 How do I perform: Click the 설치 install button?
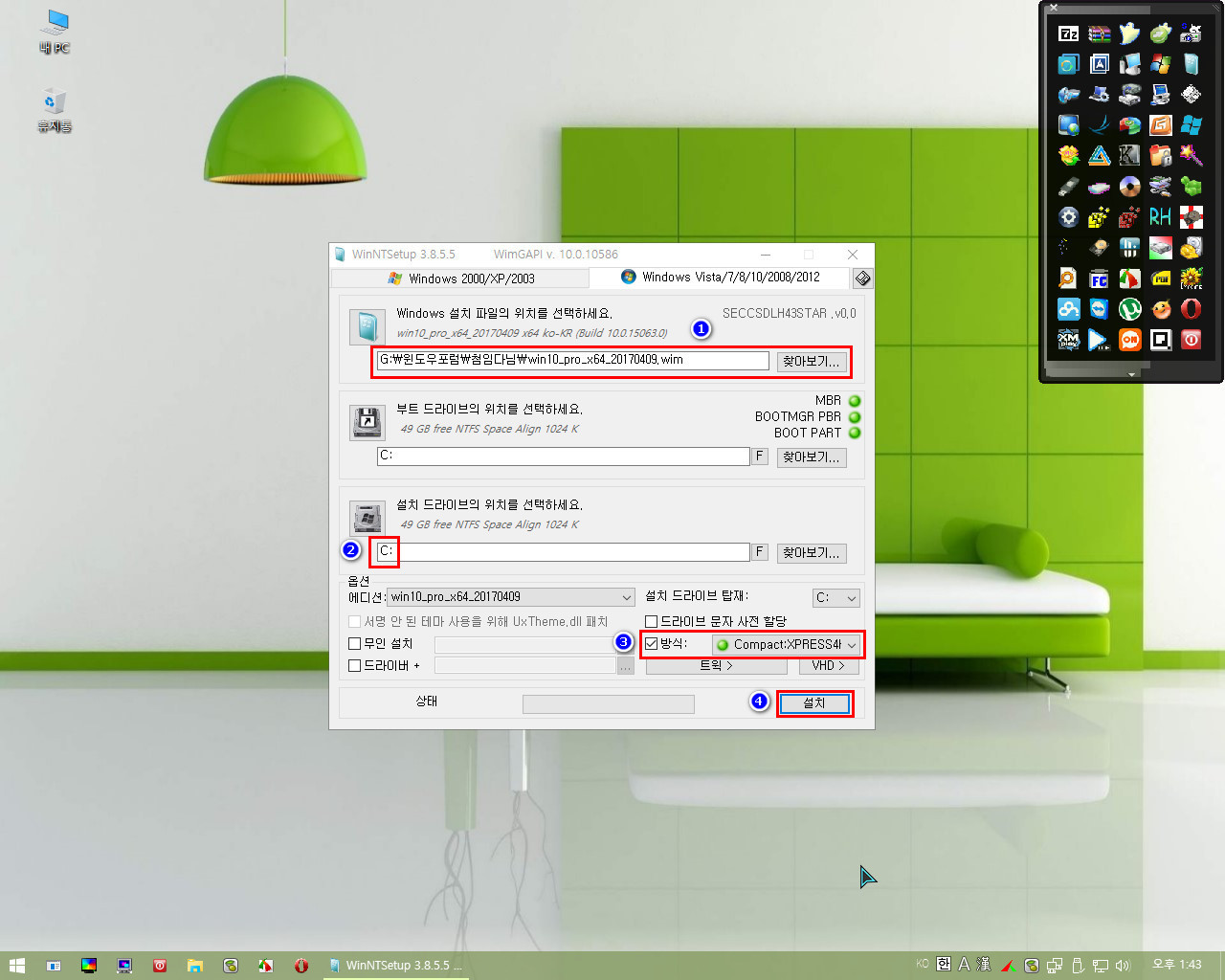pos(814,703)
